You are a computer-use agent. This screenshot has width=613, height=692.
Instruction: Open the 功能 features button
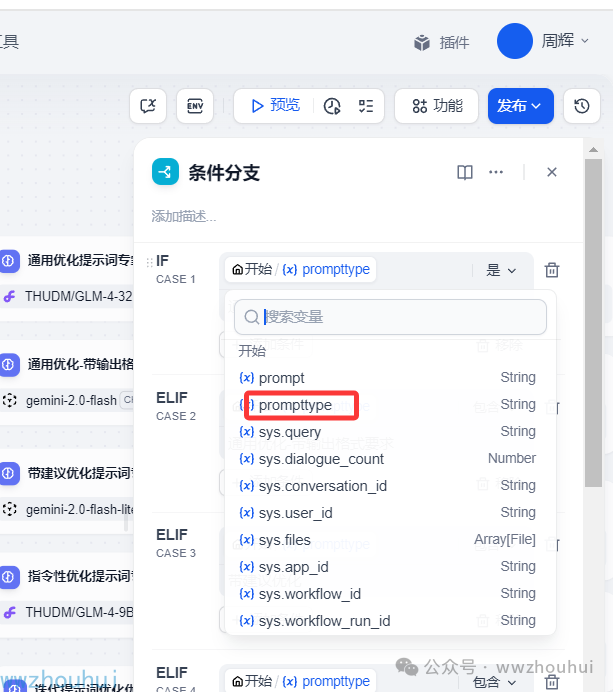click(437, 106)
